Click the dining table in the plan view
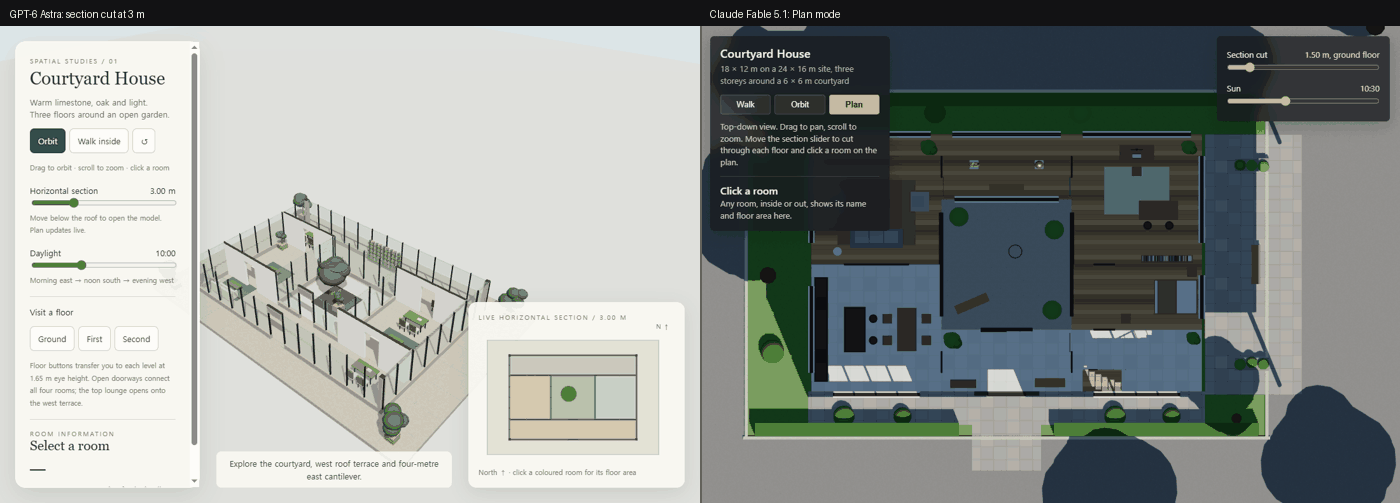The height and width of the screenshot is (503, 1400). 906,328
